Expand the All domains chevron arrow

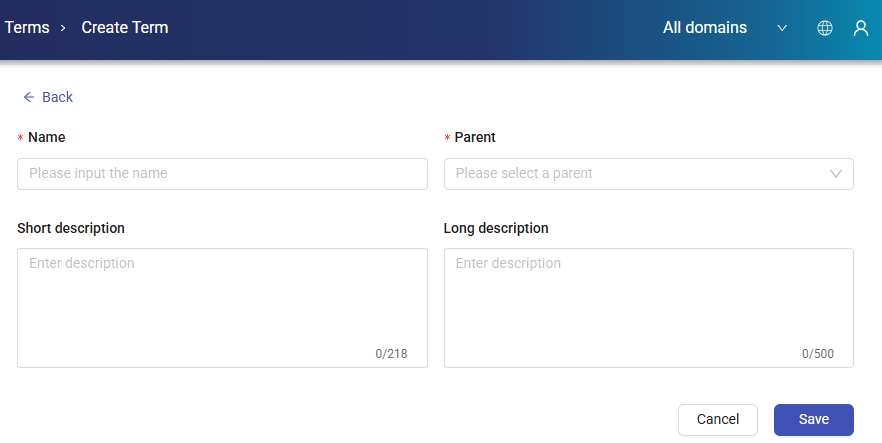[782, 28]
